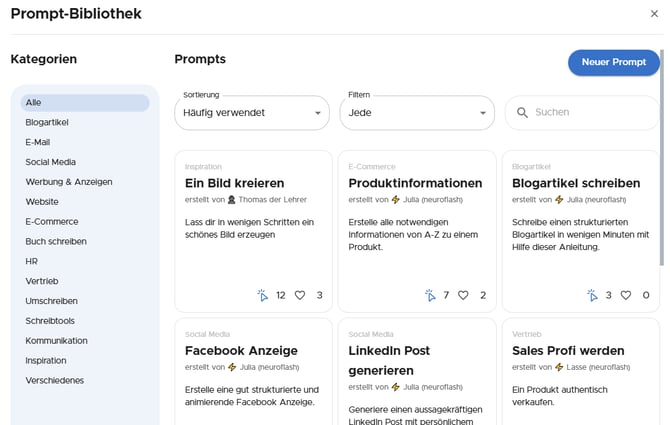The width and height of the screenshot is (670, 425).
Task: Select the E-Commerce category
Action: [51, 221]
